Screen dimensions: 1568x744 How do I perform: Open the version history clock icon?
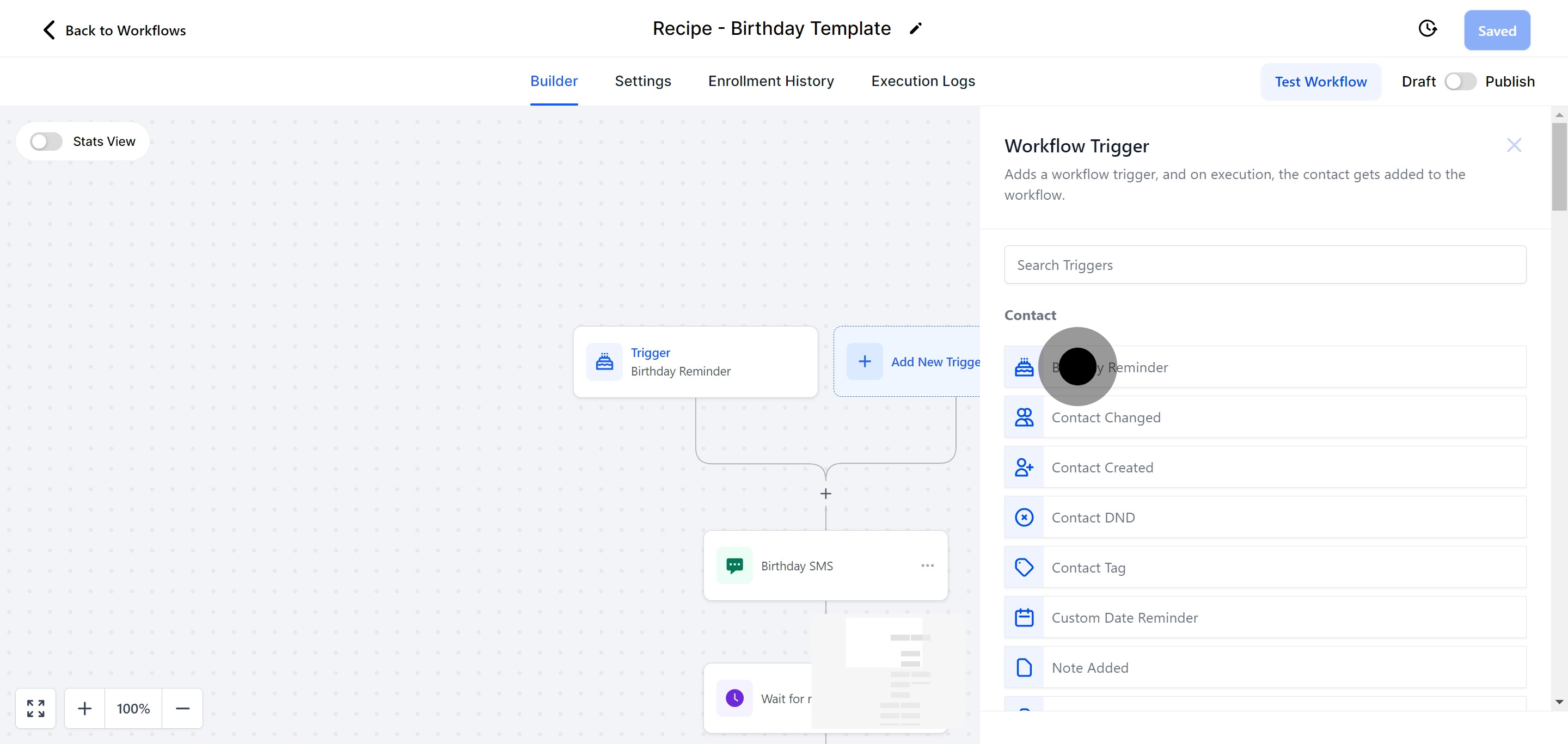pos(1428,29)
